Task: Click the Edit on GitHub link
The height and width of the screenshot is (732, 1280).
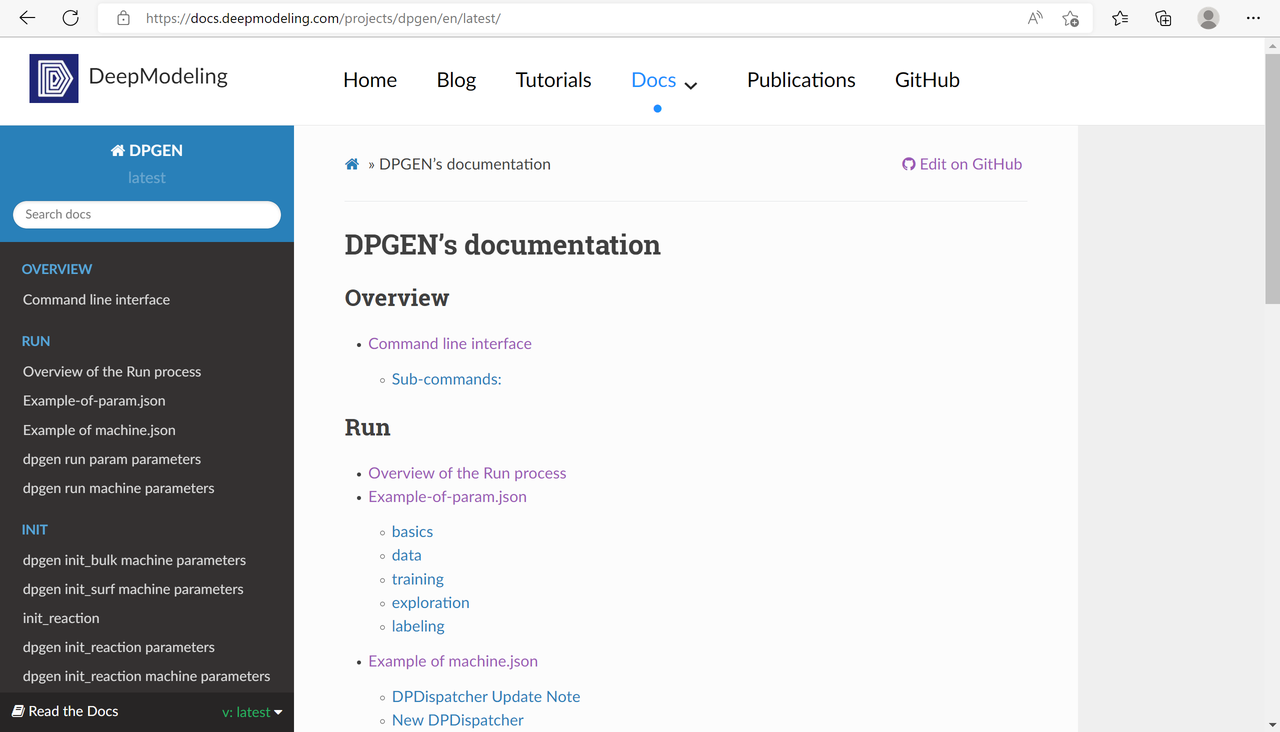Action: (x=971, y=164)
